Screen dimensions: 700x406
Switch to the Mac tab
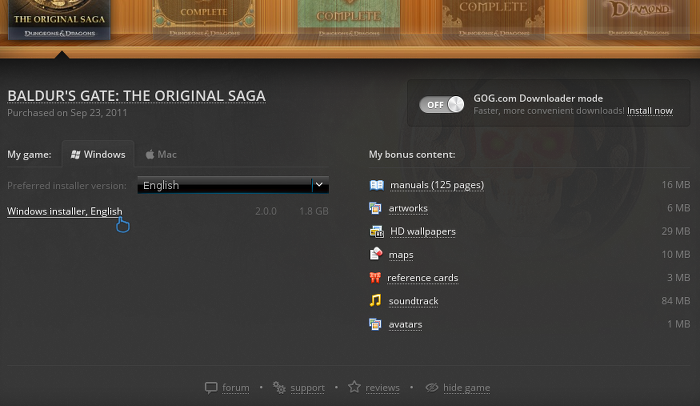coord(161,155)
